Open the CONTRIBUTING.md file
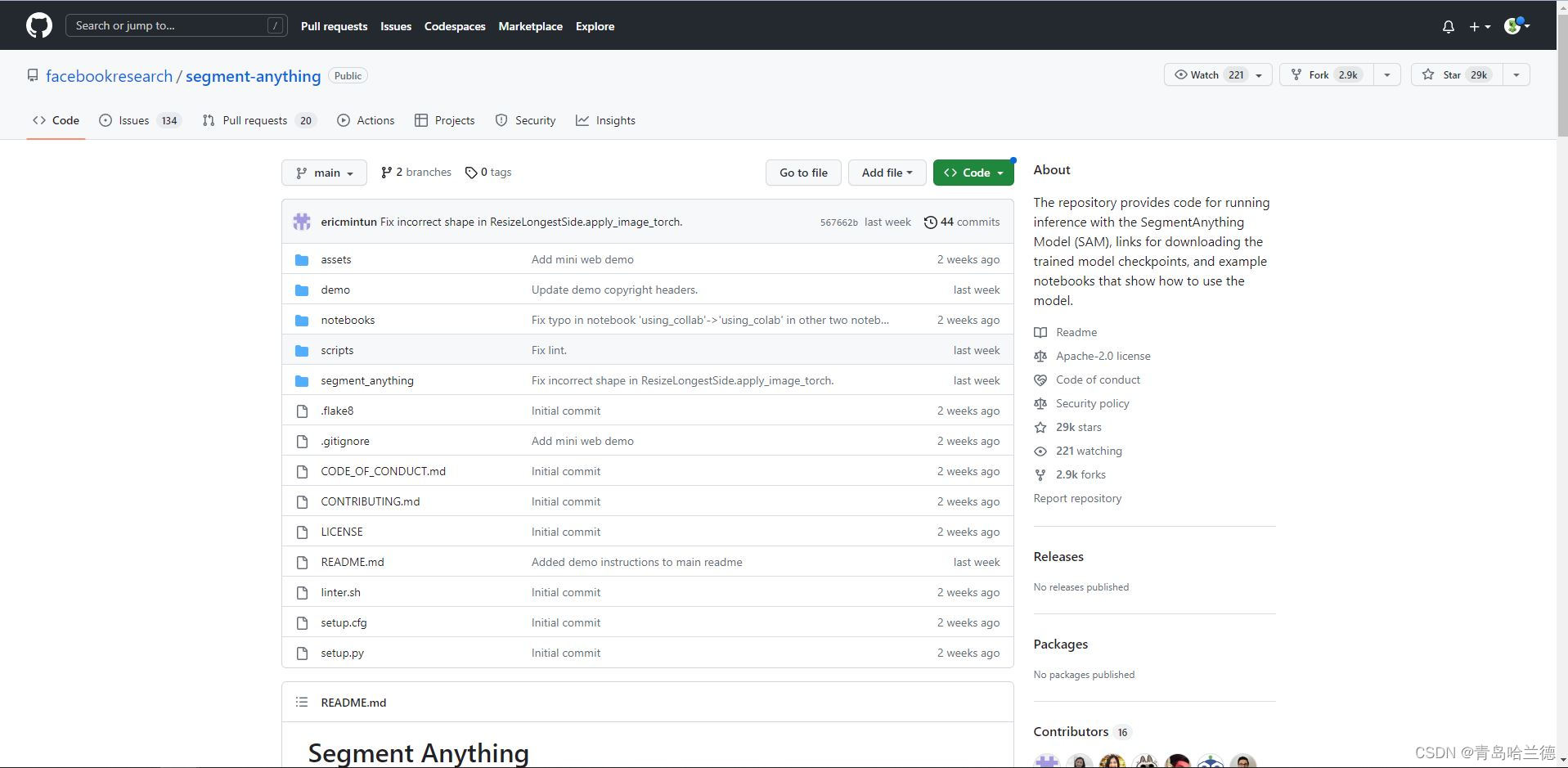Screen dimensions: 1568x768 (371, 501)
